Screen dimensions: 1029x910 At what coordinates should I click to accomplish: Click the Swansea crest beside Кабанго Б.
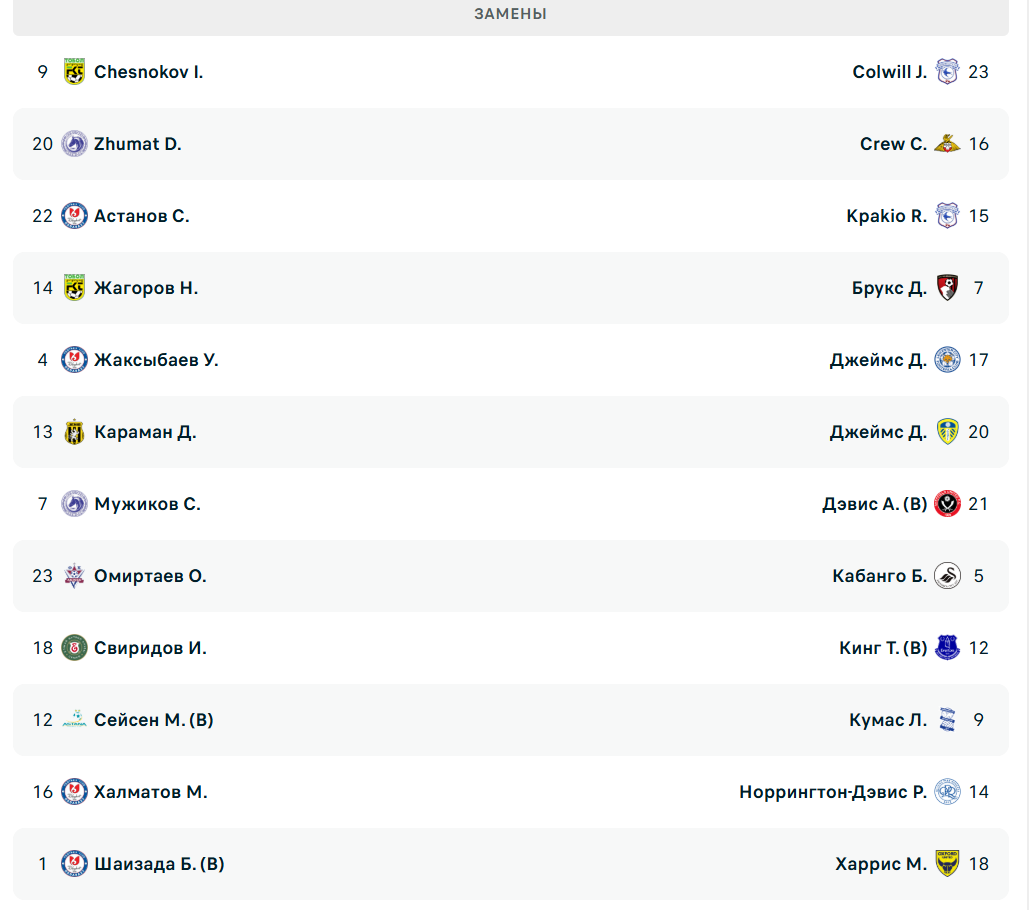pyautogui.click(x=947, y=576)
